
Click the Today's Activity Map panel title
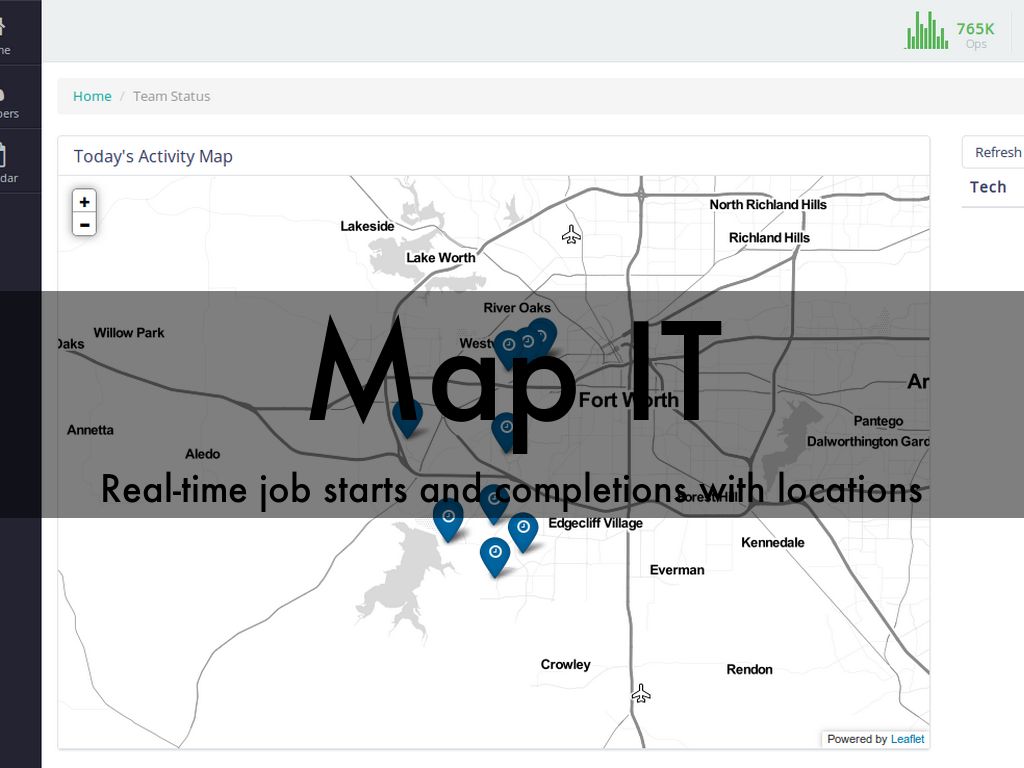[x=153, y=156]
